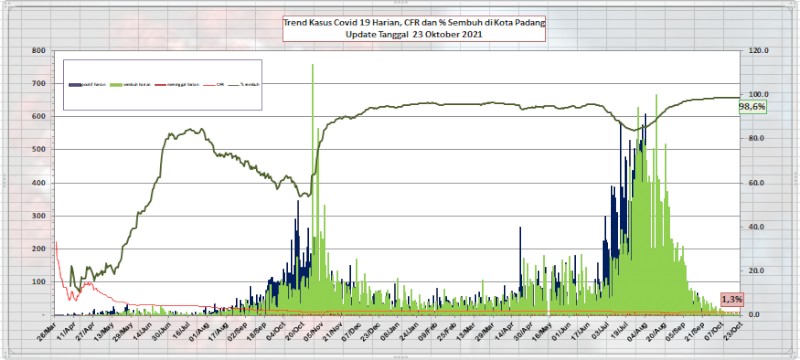Viewport: 800px width, 360px height.
Task: Select the 800 label on left axis
Action: [39, 50]
